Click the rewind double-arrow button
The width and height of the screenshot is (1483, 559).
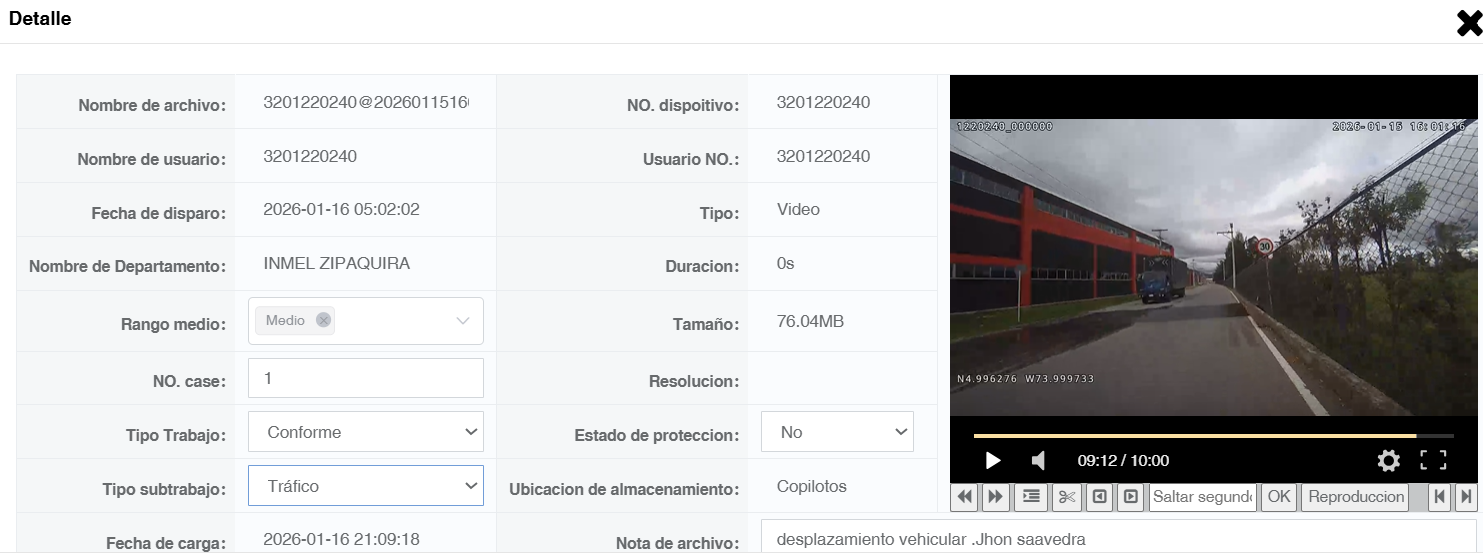click(965, 496)
